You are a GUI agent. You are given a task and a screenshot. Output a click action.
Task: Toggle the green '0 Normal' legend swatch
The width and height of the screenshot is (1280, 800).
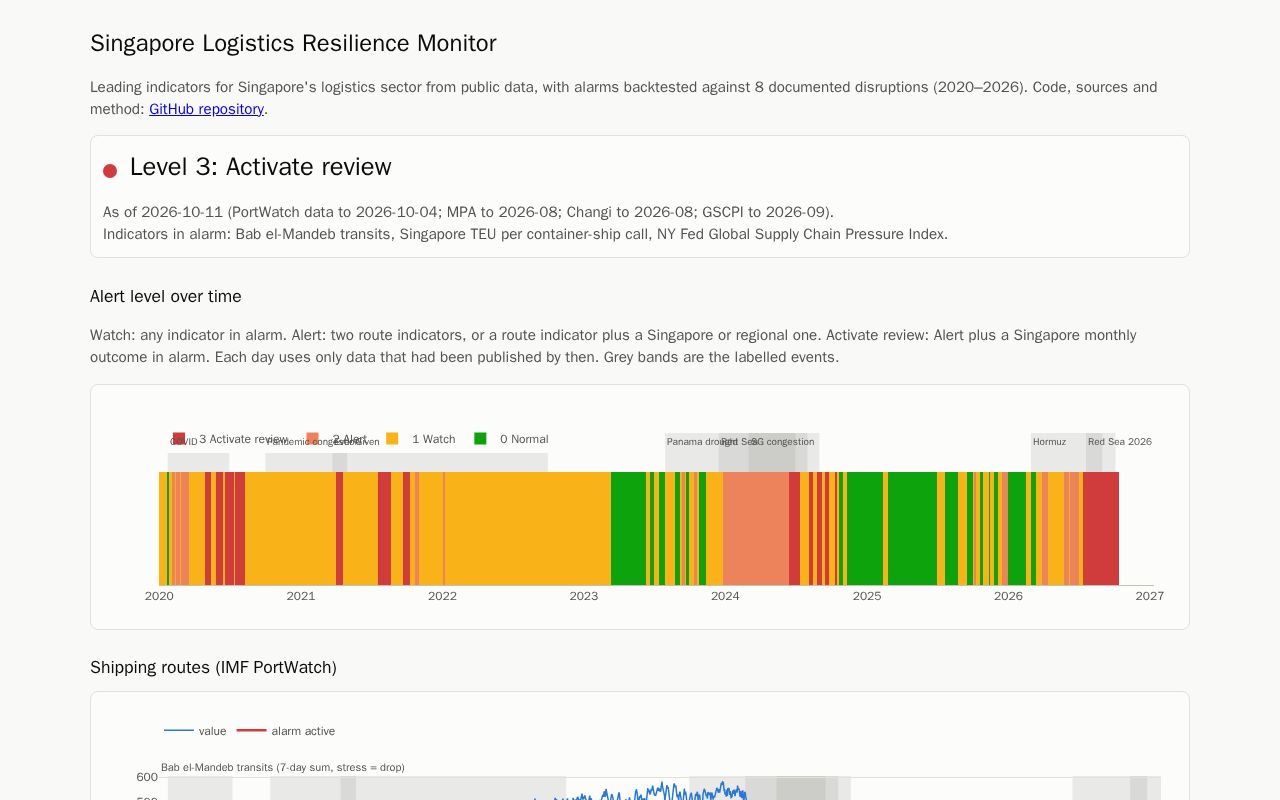tap(480, 439)
